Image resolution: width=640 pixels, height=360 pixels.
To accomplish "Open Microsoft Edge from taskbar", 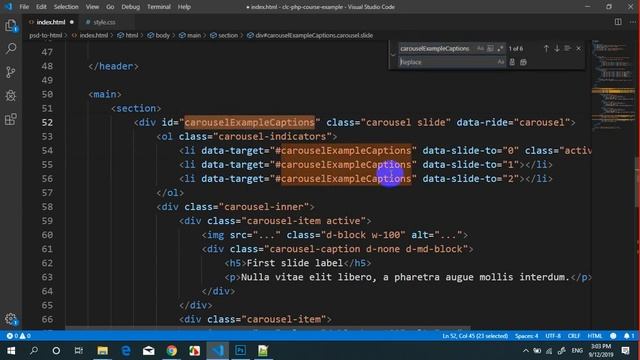I will point(126,351).
